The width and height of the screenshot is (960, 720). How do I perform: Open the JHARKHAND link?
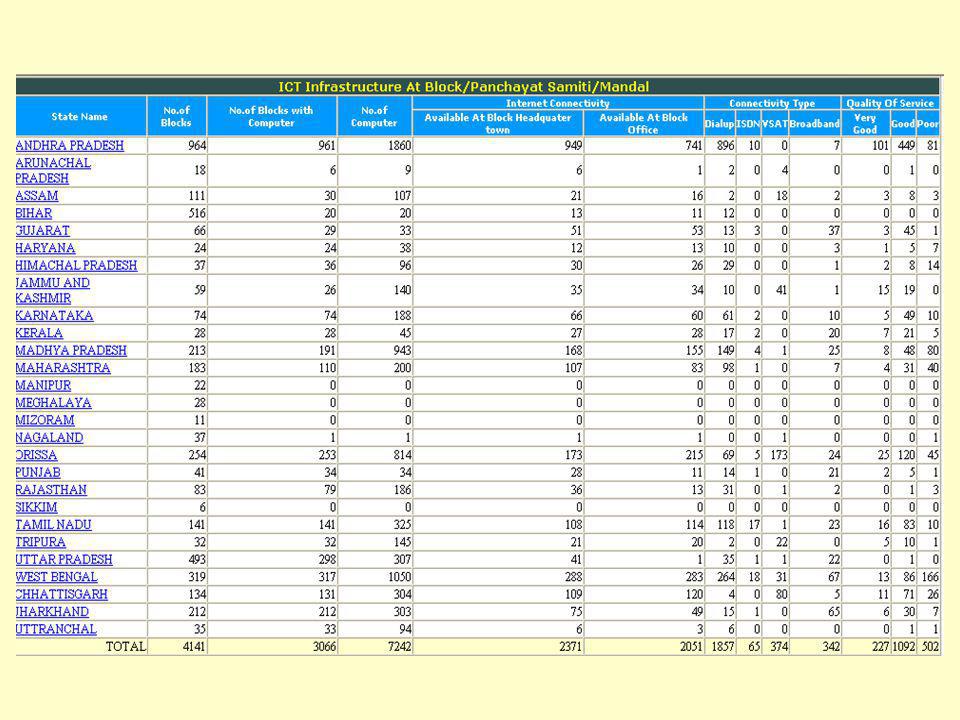coord(53,612)
